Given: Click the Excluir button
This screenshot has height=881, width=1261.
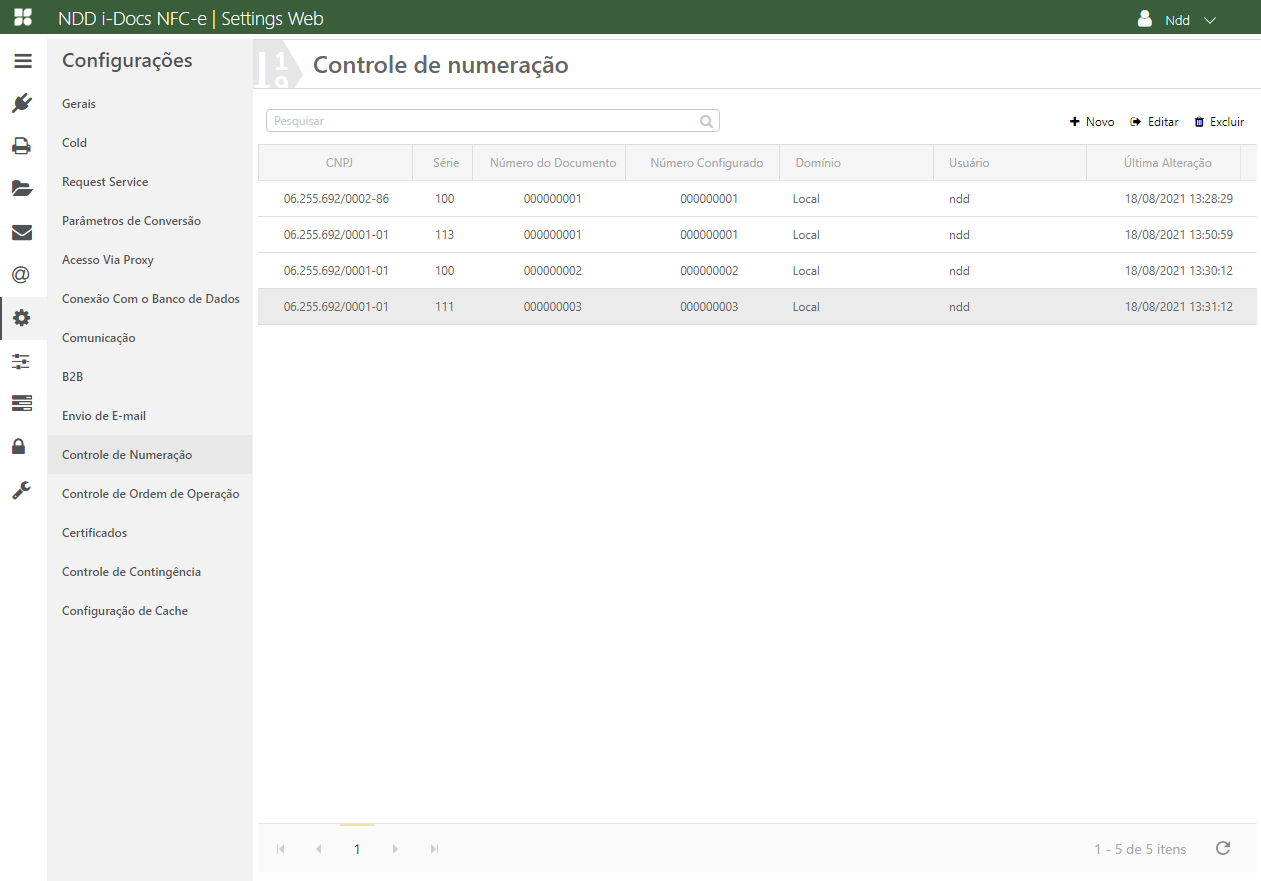Looking at the screenshot, I should point(1219,122).
